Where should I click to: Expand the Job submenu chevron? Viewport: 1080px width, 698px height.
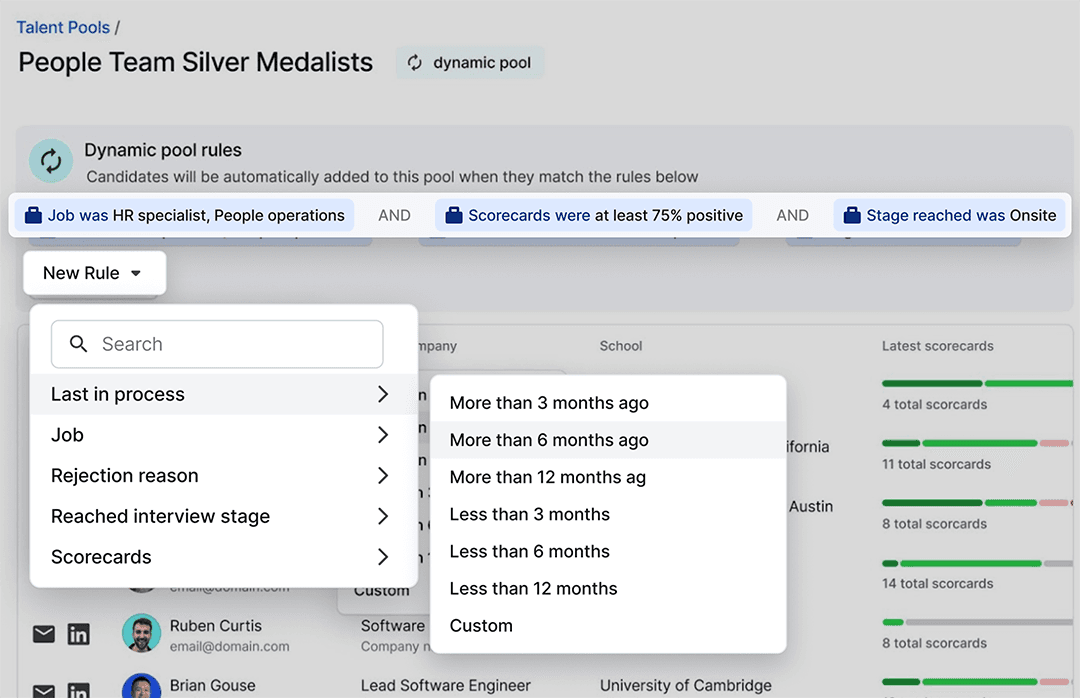point(383,435)
